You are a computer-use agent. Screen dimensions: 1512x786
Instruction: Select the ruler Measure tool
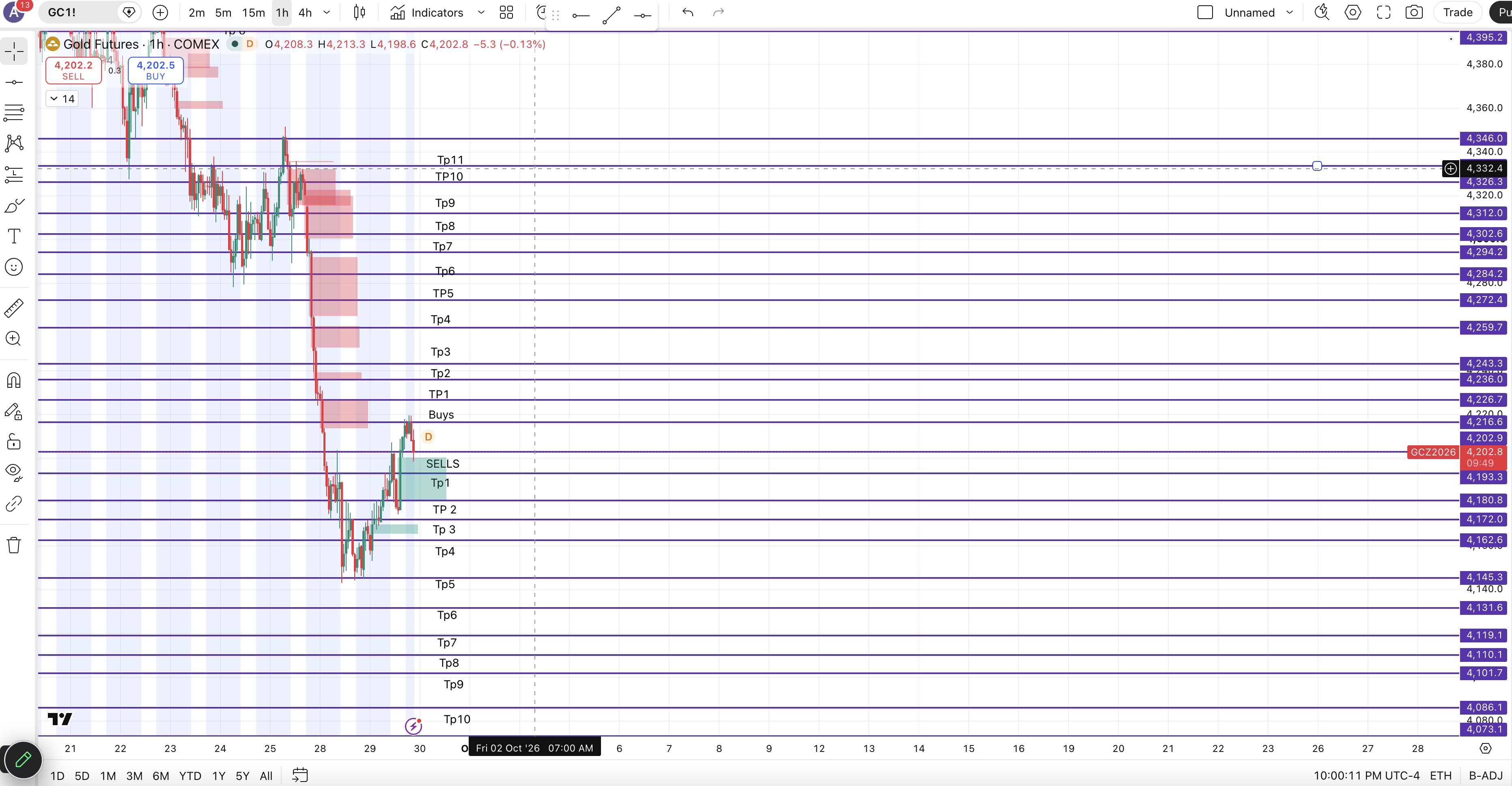pos(14,308)
